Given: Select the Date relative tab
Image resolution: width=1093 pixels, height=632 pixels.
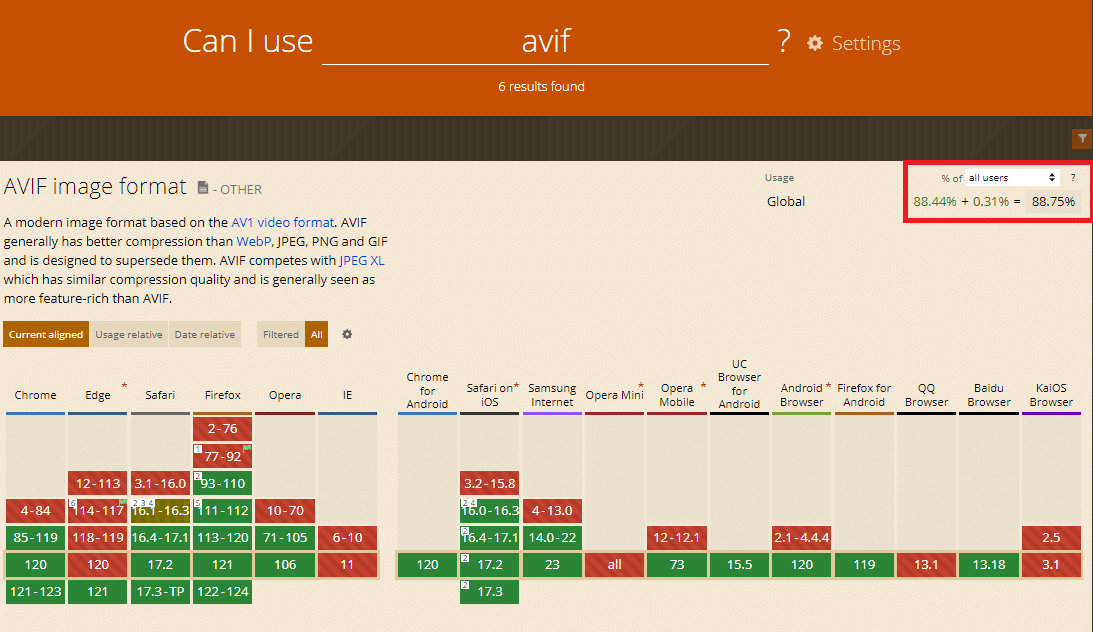Looking at the screenshot, I should click(x=204, y=334).
